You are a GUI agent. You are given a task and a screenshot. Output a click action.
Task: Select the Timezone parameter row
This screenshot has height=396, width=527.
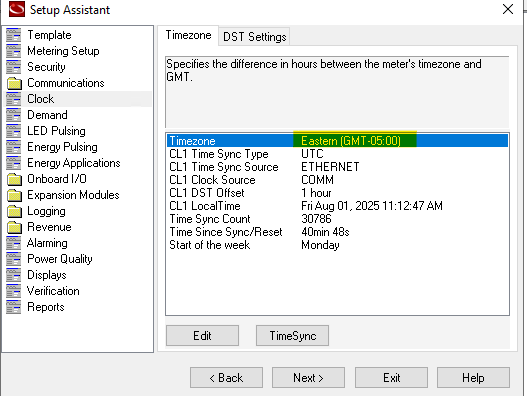tap(337, 141)
